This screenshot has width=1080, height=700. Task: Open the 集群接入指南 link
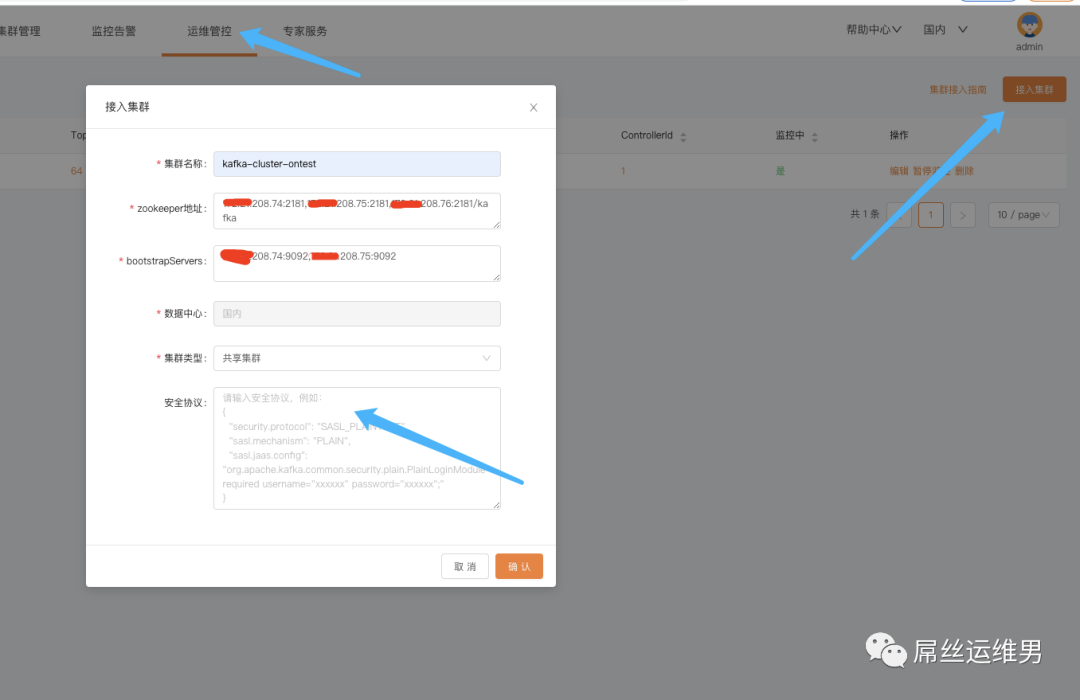point(957,90)
